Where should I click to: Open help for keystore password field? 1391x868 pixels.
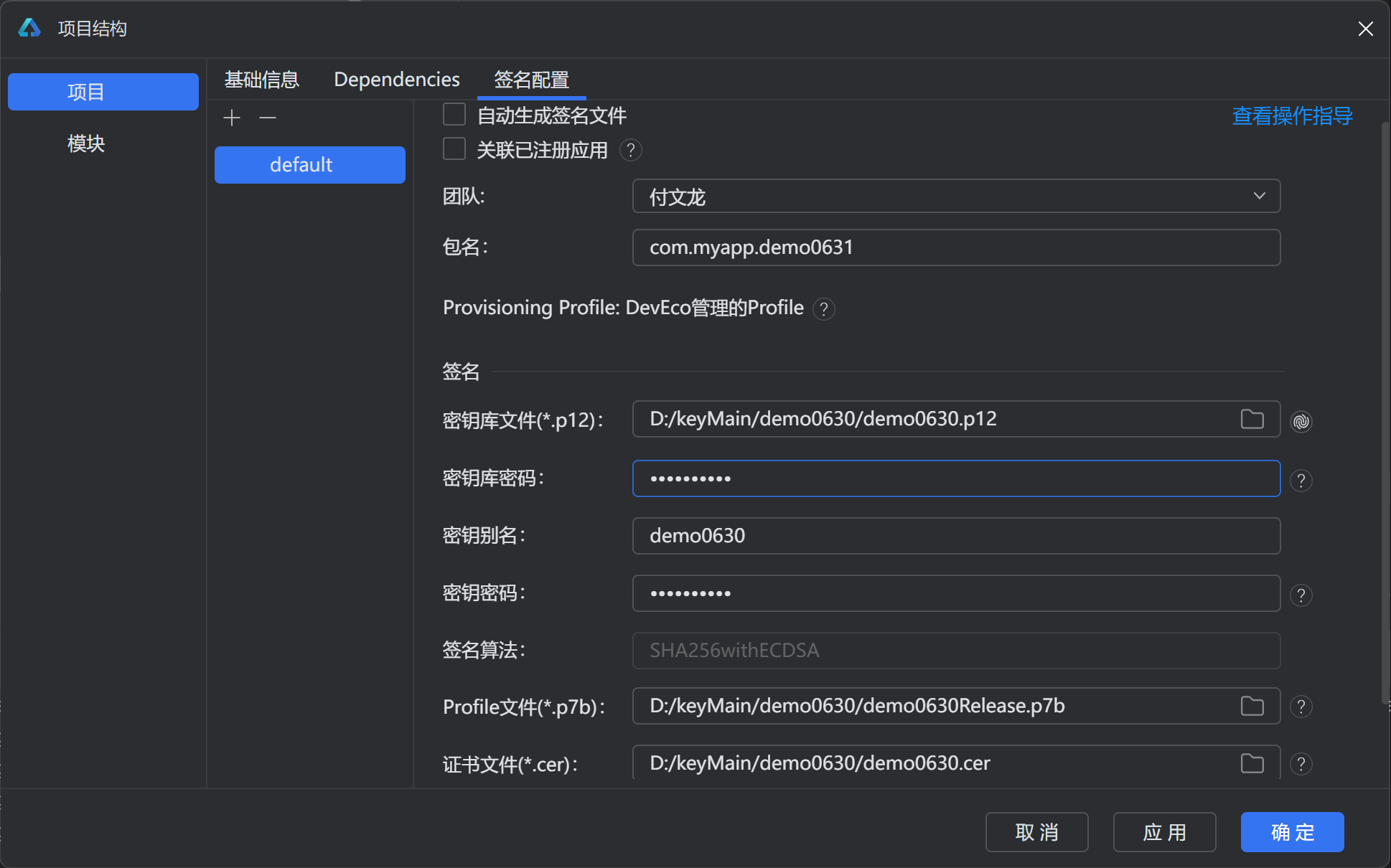1301,480
